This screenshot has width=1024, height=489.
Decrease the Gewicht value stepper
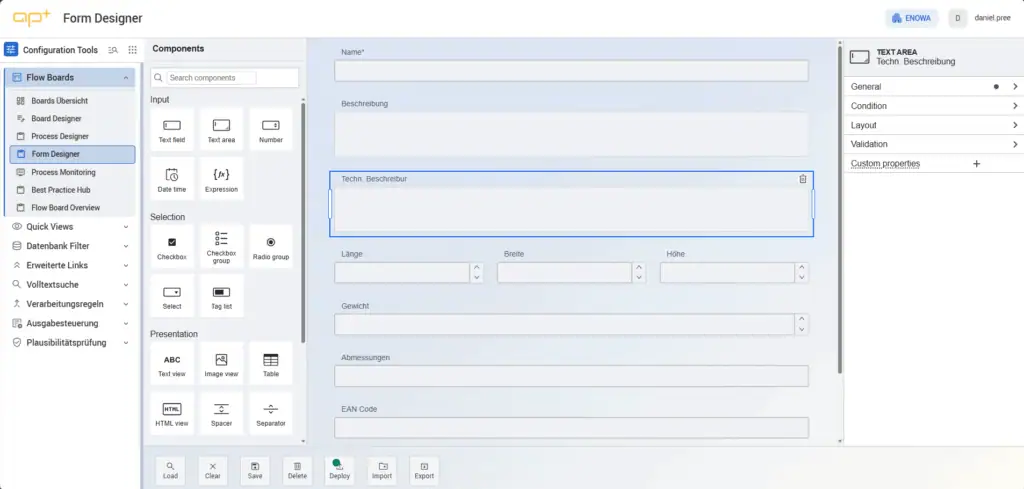click(802, 330)
